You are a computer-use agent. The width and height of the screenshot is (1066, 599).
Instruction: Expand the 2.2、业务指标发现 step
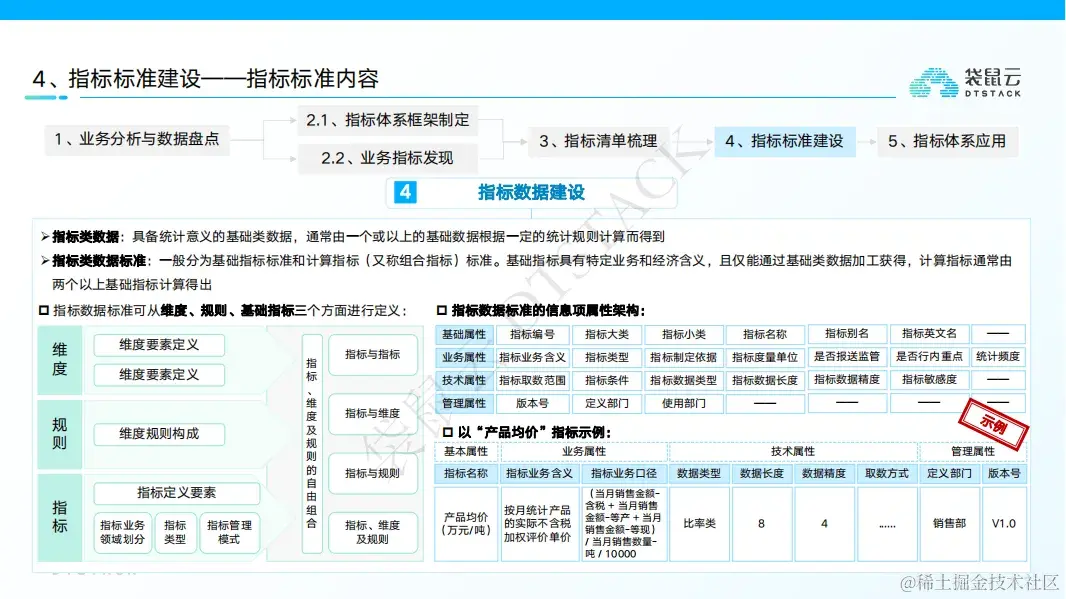tap(388, 158)
